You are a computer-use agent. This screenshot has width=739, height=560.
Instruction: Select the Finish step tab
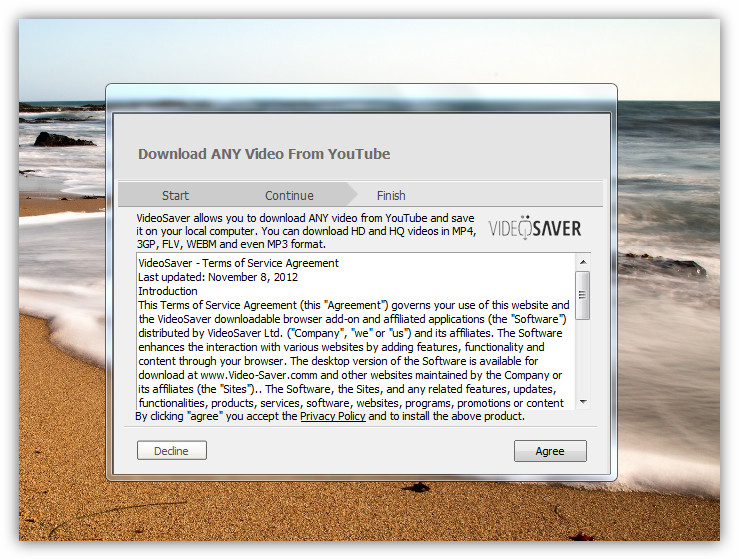point(391,195)
